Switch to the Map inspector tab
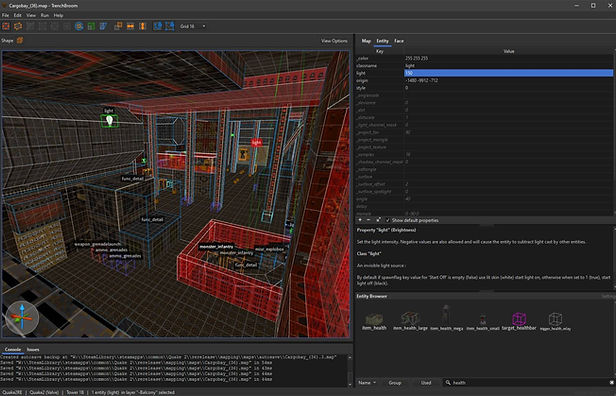The width and height of the screenshot is (616, 396). [x=366, y=41]
